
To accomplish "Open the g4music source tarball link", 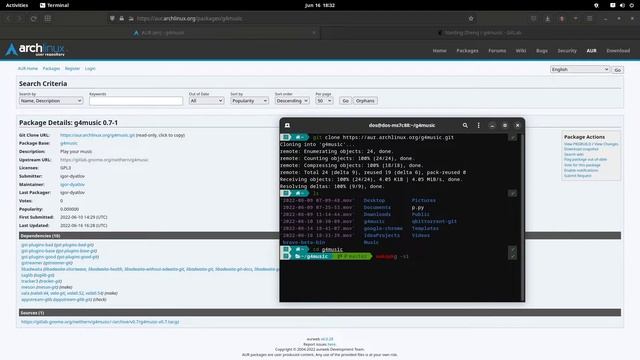I will click(x=100, y=322).
